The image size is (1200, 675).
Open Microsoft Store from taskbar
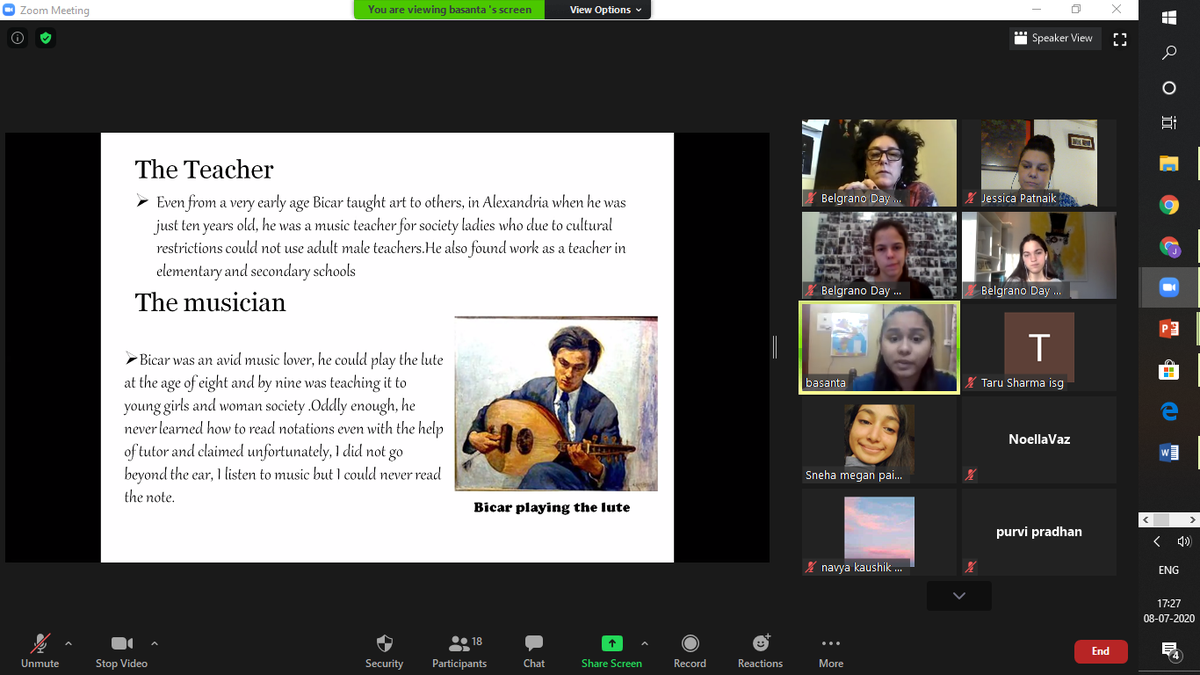tap(1169, 370)
